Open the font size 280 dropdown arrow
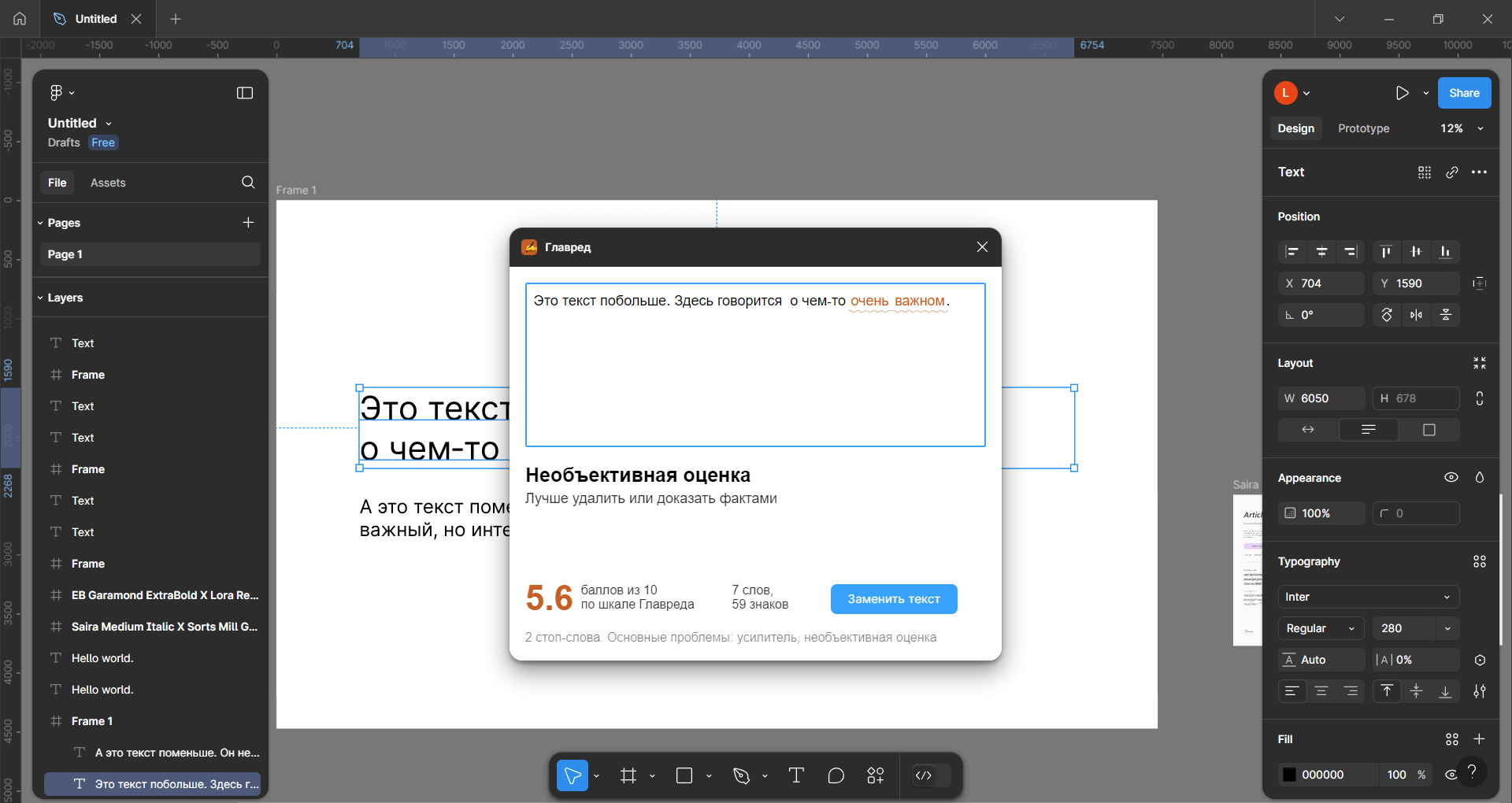Viewport: 1512px width, 803px height. point(1447,628)
